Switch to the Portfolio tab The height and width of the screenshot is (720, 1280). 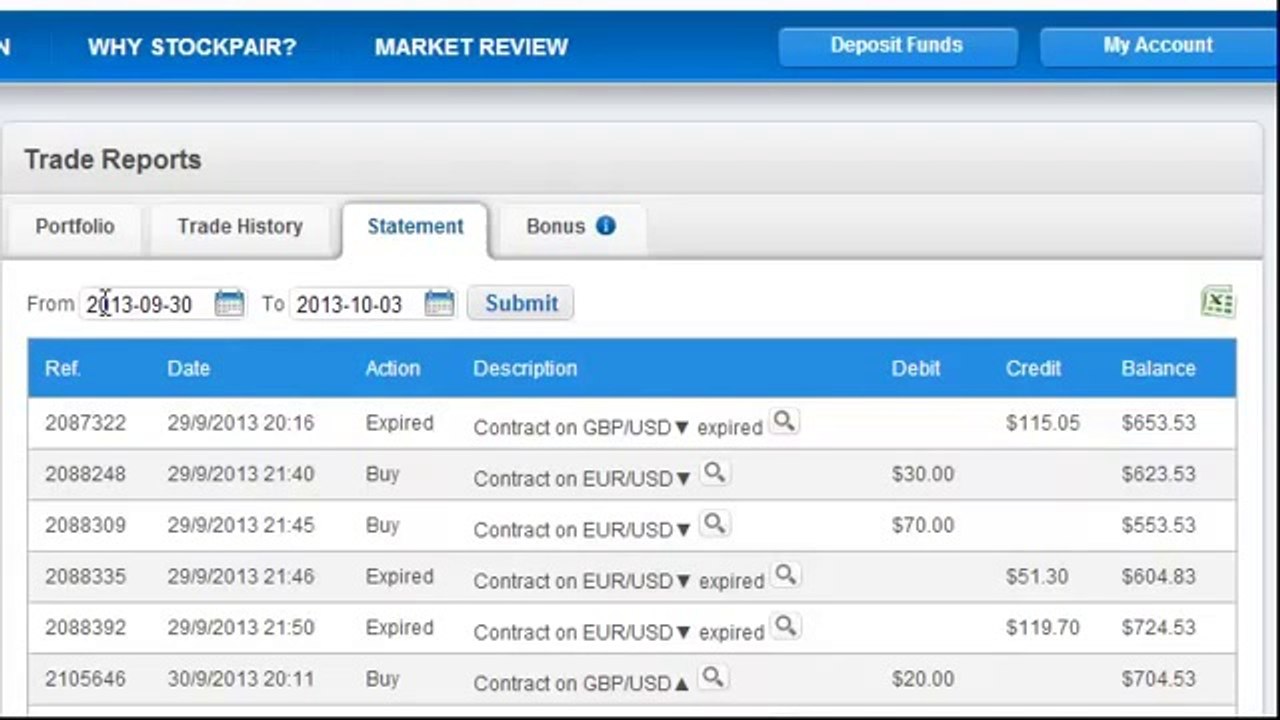click(75, 227)
